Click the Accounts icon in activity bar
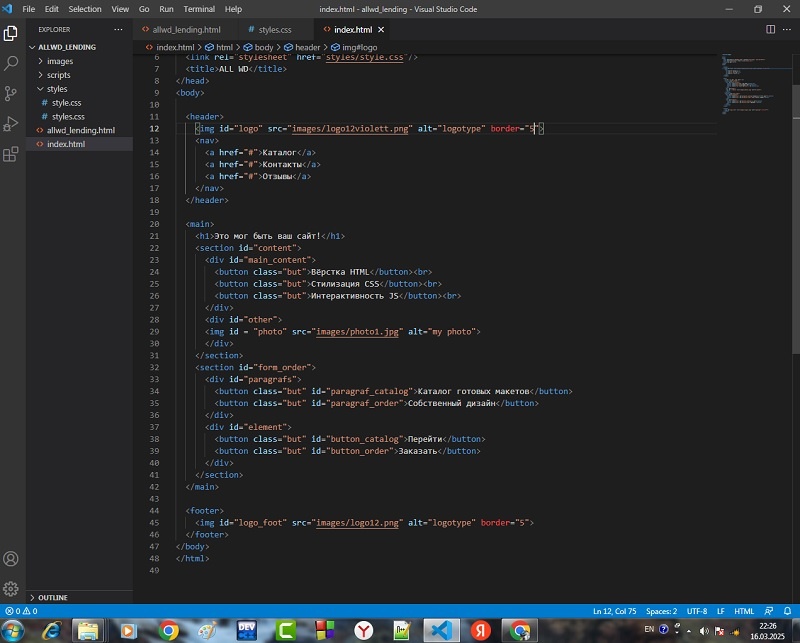 11,559
